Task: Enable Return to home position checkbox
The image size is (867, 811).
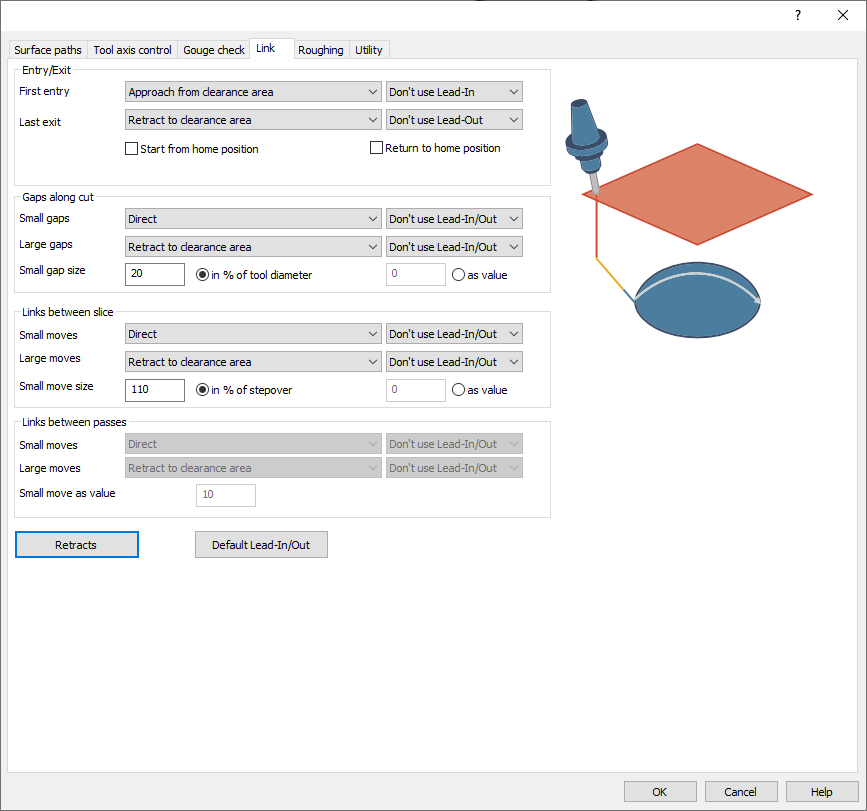Action: (377, 148)
